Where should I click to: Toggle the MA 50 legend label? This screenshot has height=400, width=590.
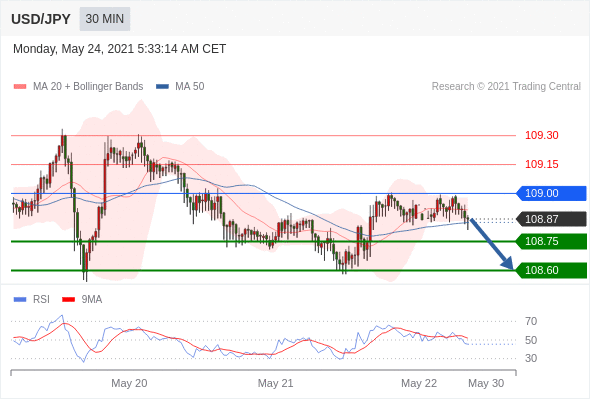(x=190, y=87)
